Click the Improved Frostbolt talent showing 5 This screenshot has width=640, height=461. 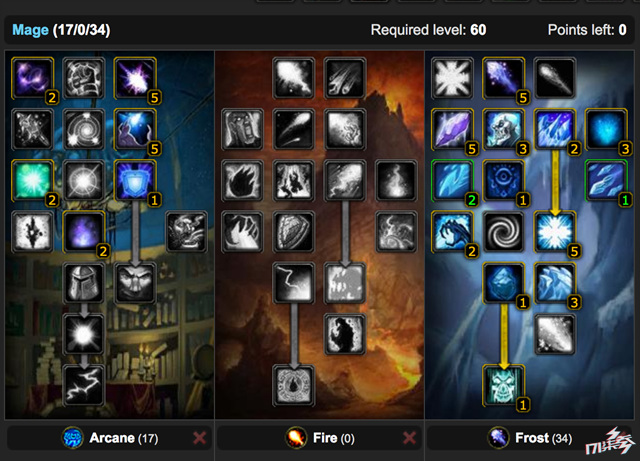point(503,78)
